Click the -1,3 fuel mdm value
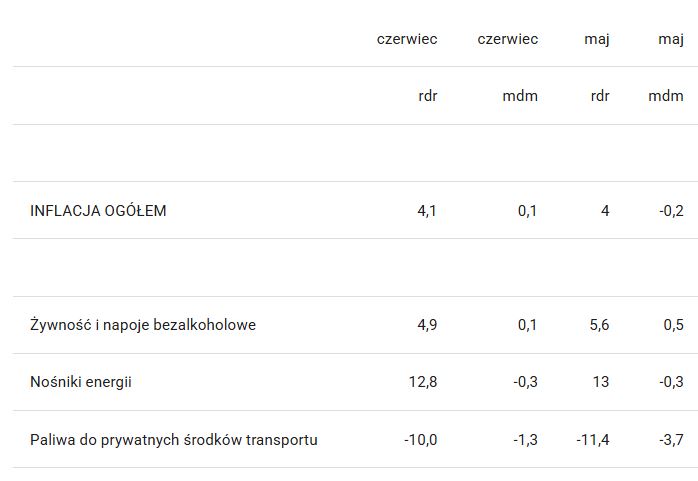The width and height of the screenshot is (698, 481). [525, 440]
